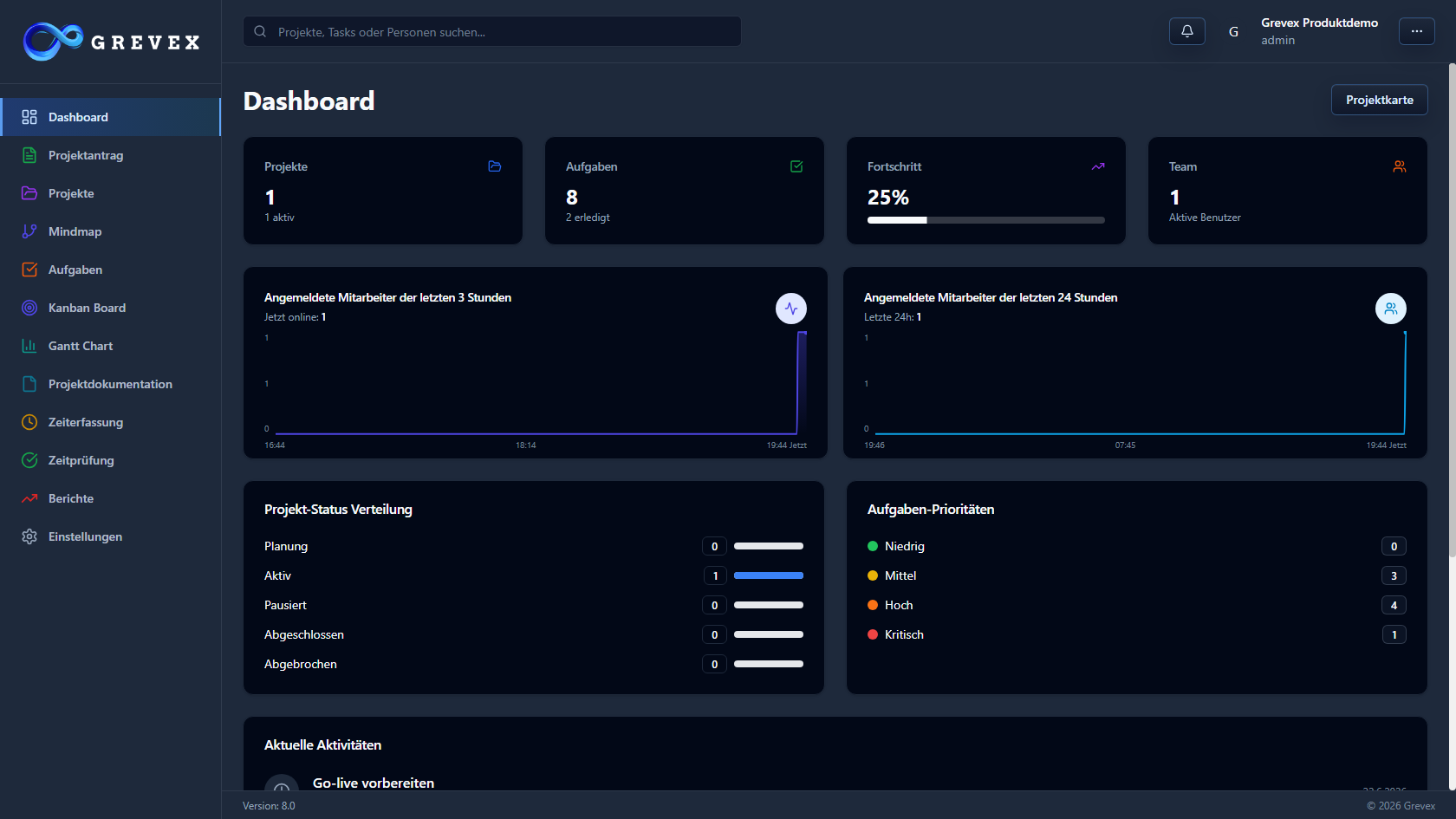1456x819 pixels.
Task: Click the Projektantrag document icon
Action: [x=29, y=155]
